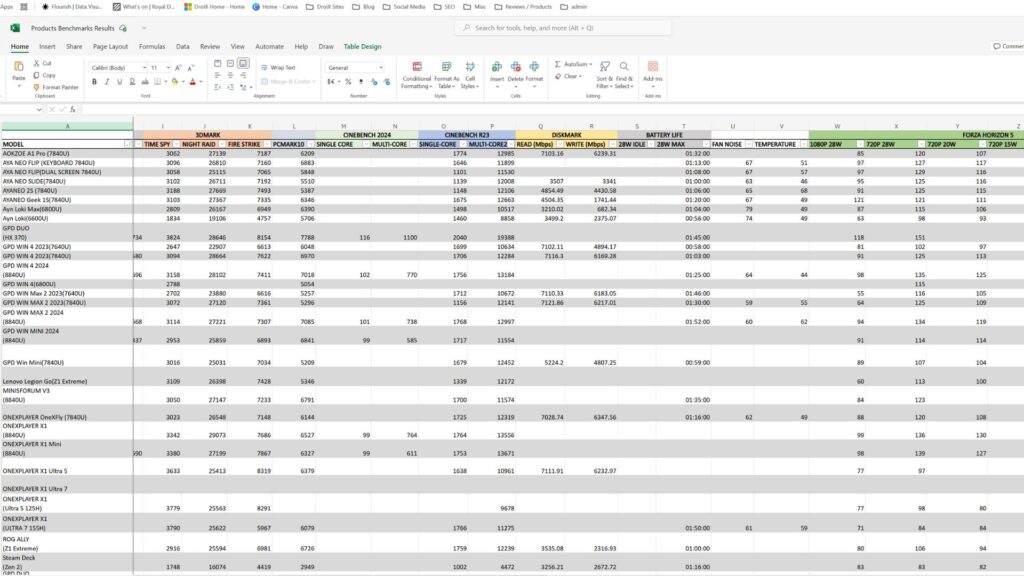Toggle Wrap Text
The image size is (1024, 576).
[x=278, y=67]
